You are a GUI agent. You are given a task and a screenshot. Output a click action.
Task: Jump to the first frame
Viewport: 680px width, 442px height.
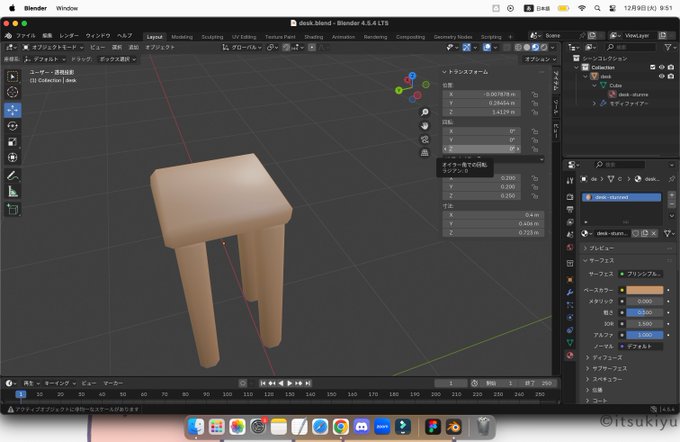pos(263,383)
